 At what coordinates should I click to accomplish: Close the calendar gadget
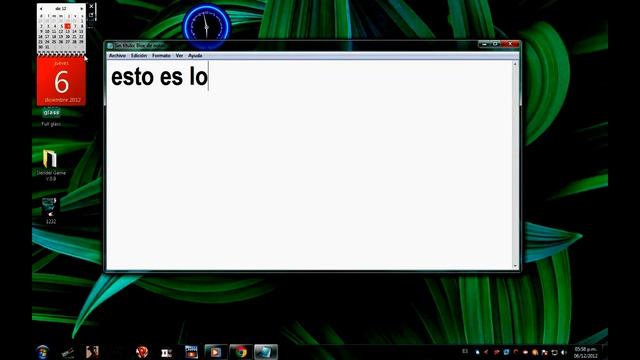point(91,7)
